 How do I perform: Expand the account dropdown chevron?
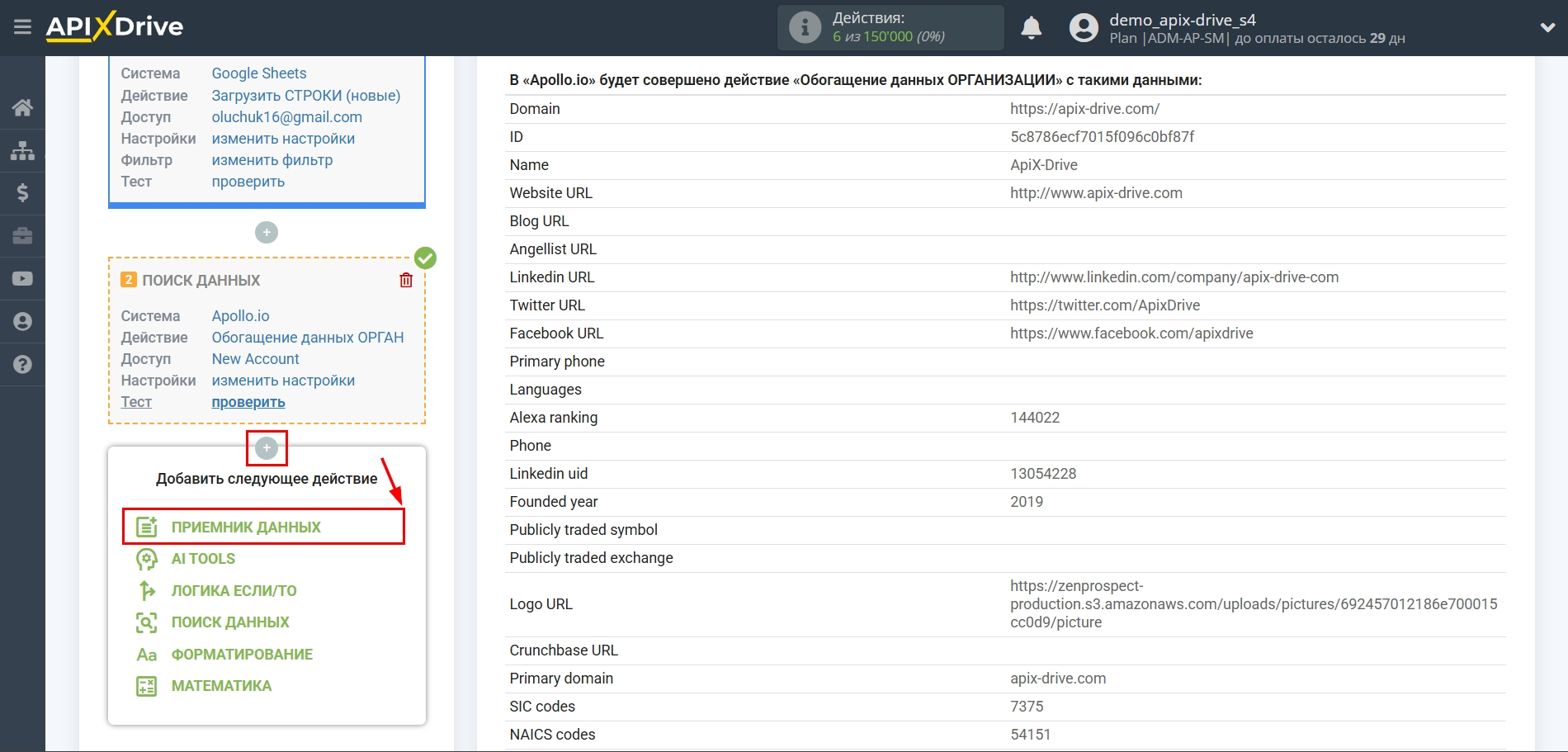point(1547,27)
